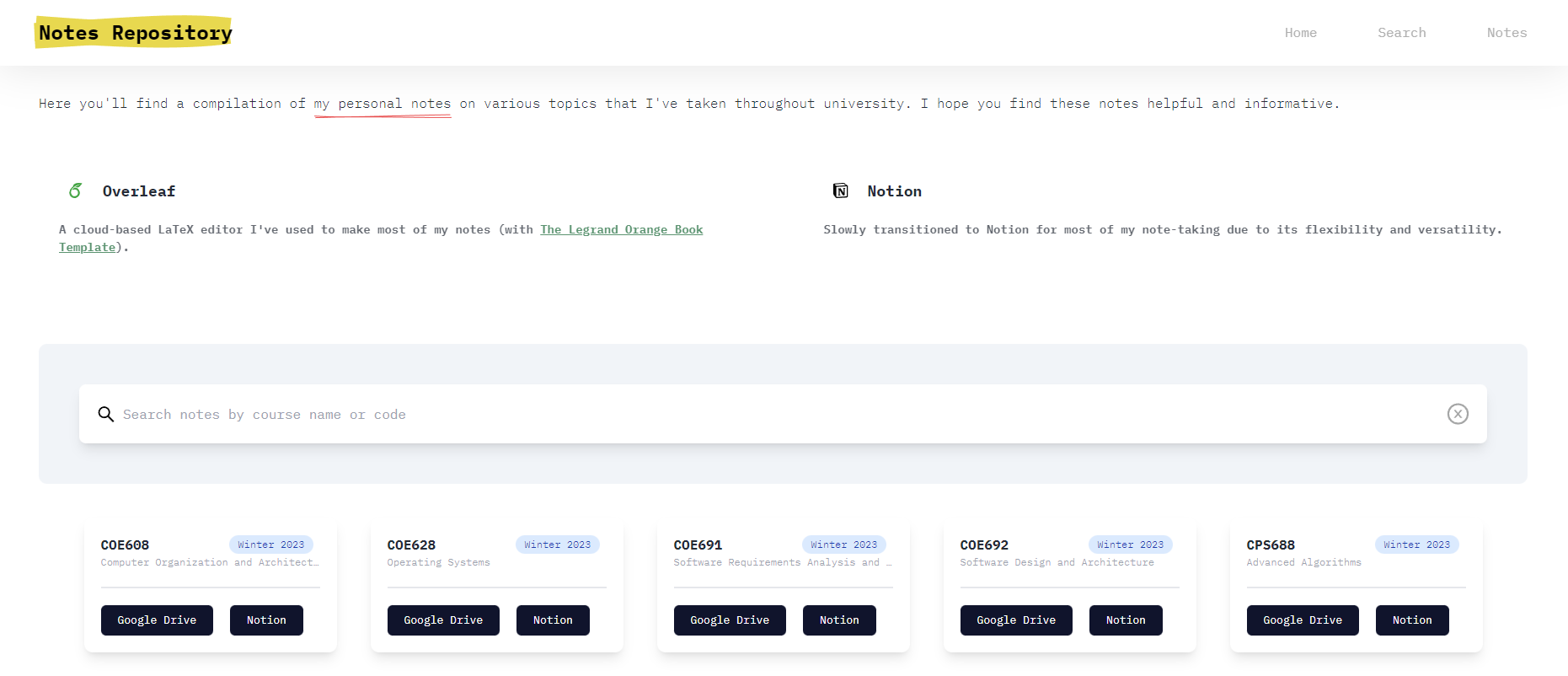Click 'Advanced Algorithms' course name

(1303, 562)
